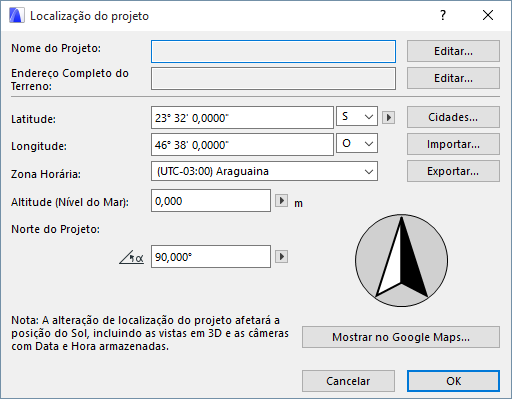Viewport: 512px width, 399px height.
Task: Edit the project name with Editar button
Action: point(453,51)
